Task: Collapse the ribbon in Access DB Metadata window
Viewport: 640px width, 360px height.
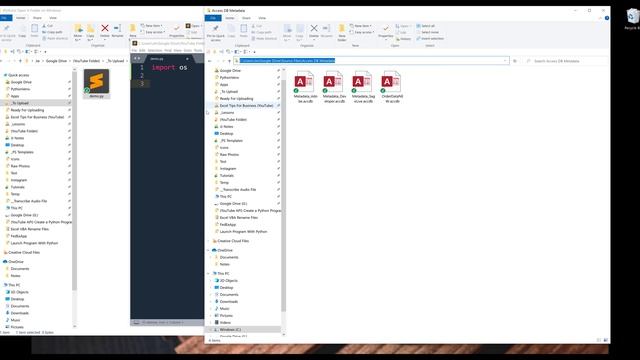Action: click(600, 18)
